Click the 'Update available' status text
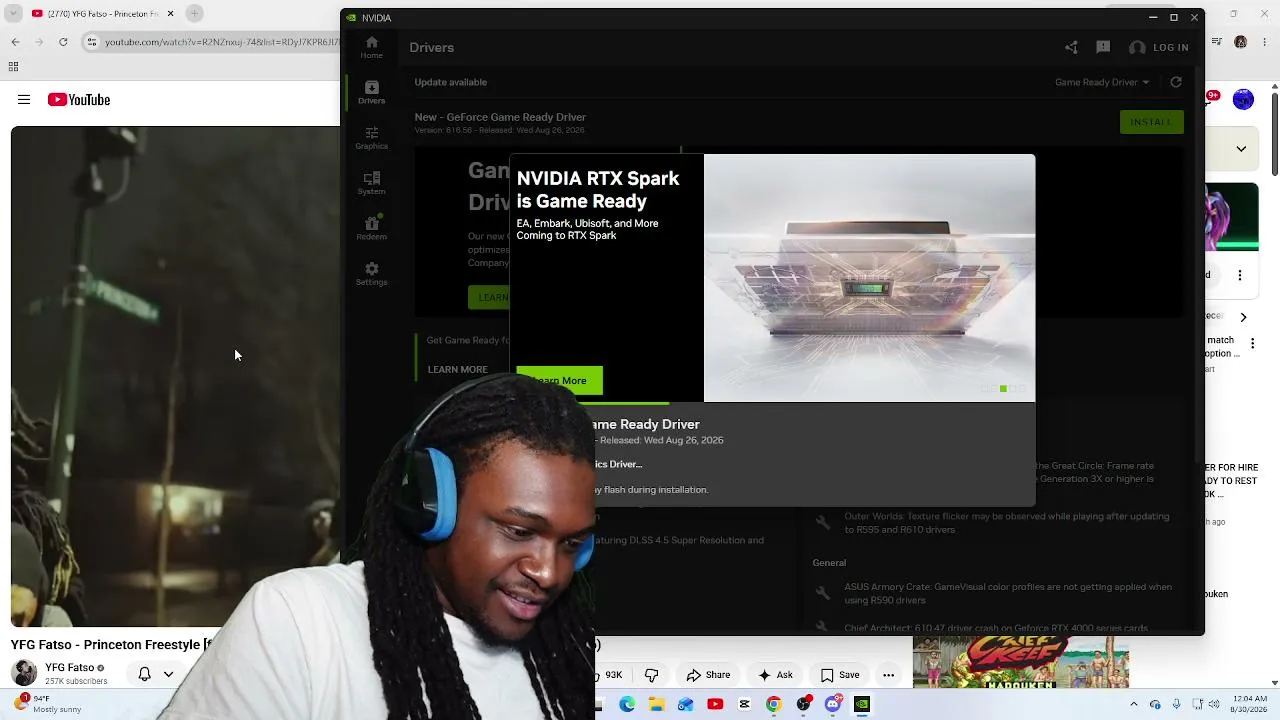The image size is (1280, 720). click(451, 82)
